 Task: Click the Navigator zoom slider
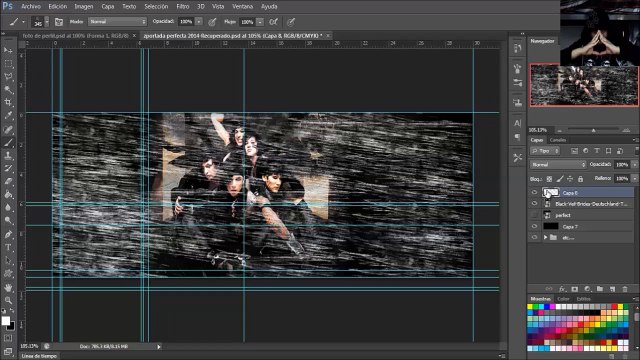(x=593, y=130)
